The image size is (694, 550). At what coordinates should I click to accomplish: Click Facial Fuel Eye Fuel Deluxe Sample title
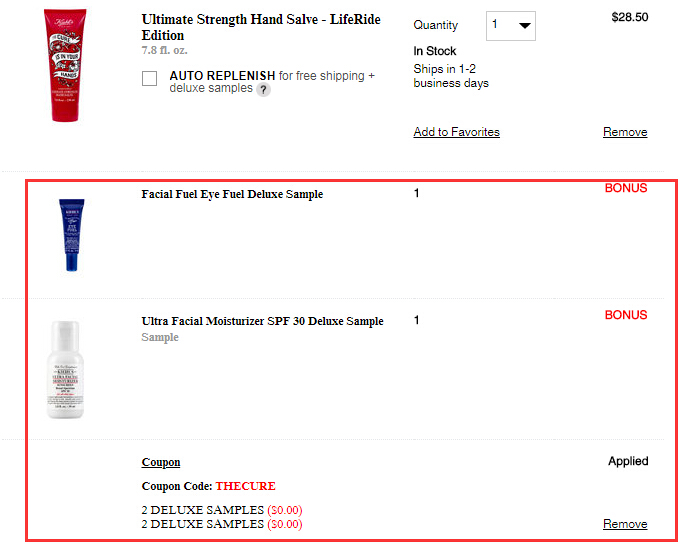pyautogui.click(x=232, y=194)
